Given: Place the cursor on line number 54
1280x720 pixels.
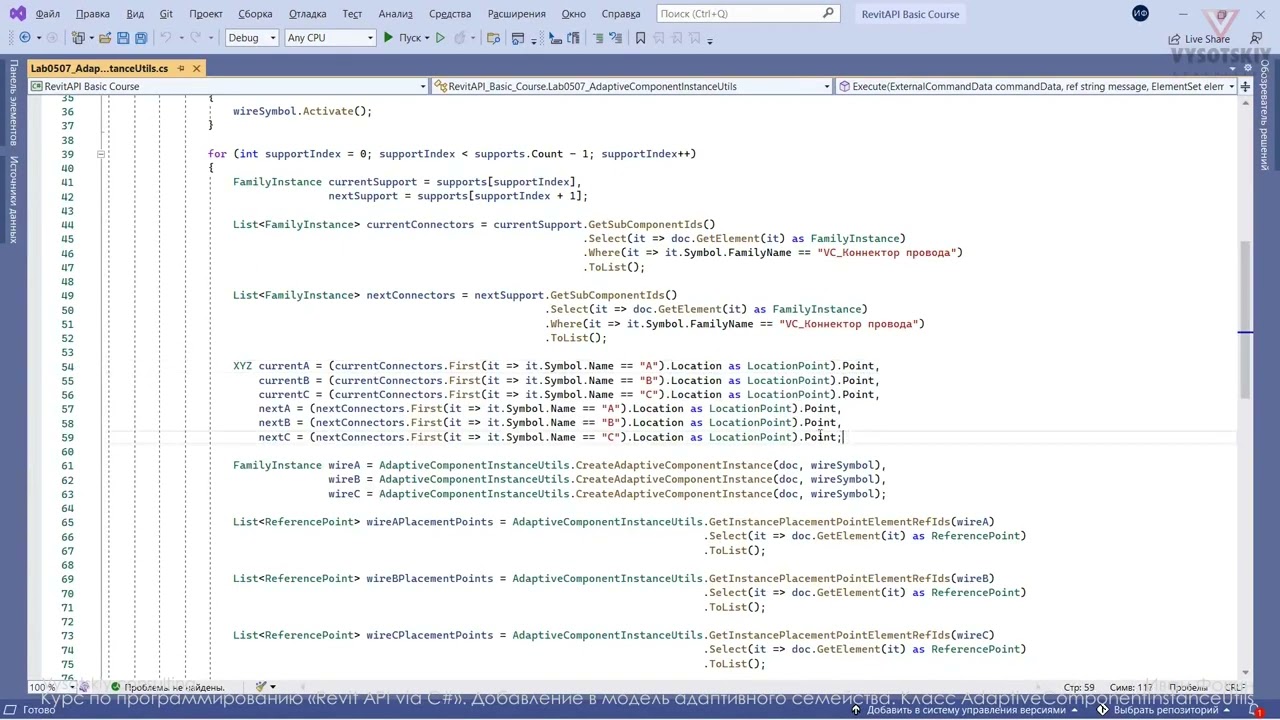Looking at the screenshot, I should click(68, 366).
